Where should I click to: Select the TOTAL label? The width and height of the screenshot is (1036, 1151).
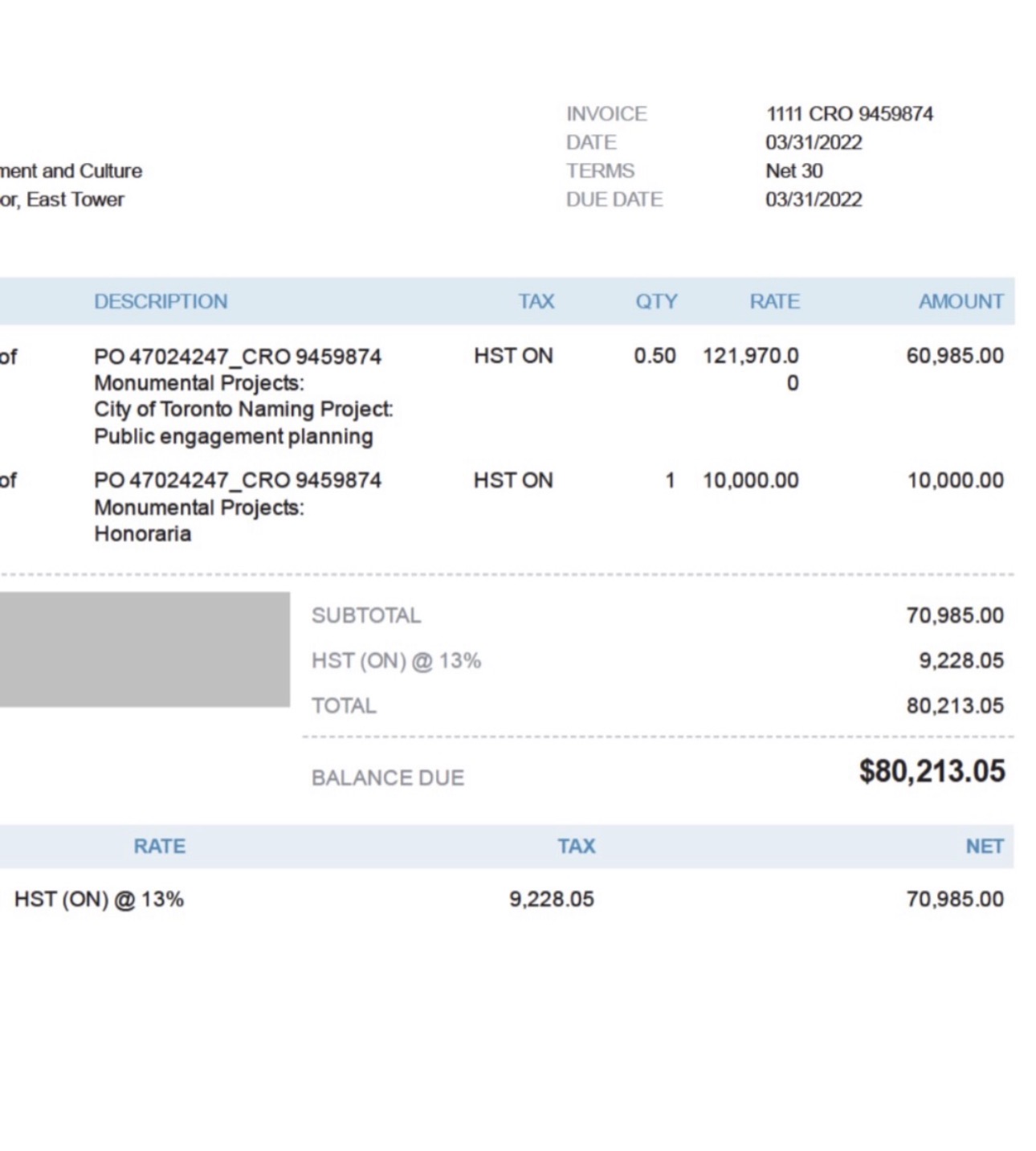click(x=344, y=705)
